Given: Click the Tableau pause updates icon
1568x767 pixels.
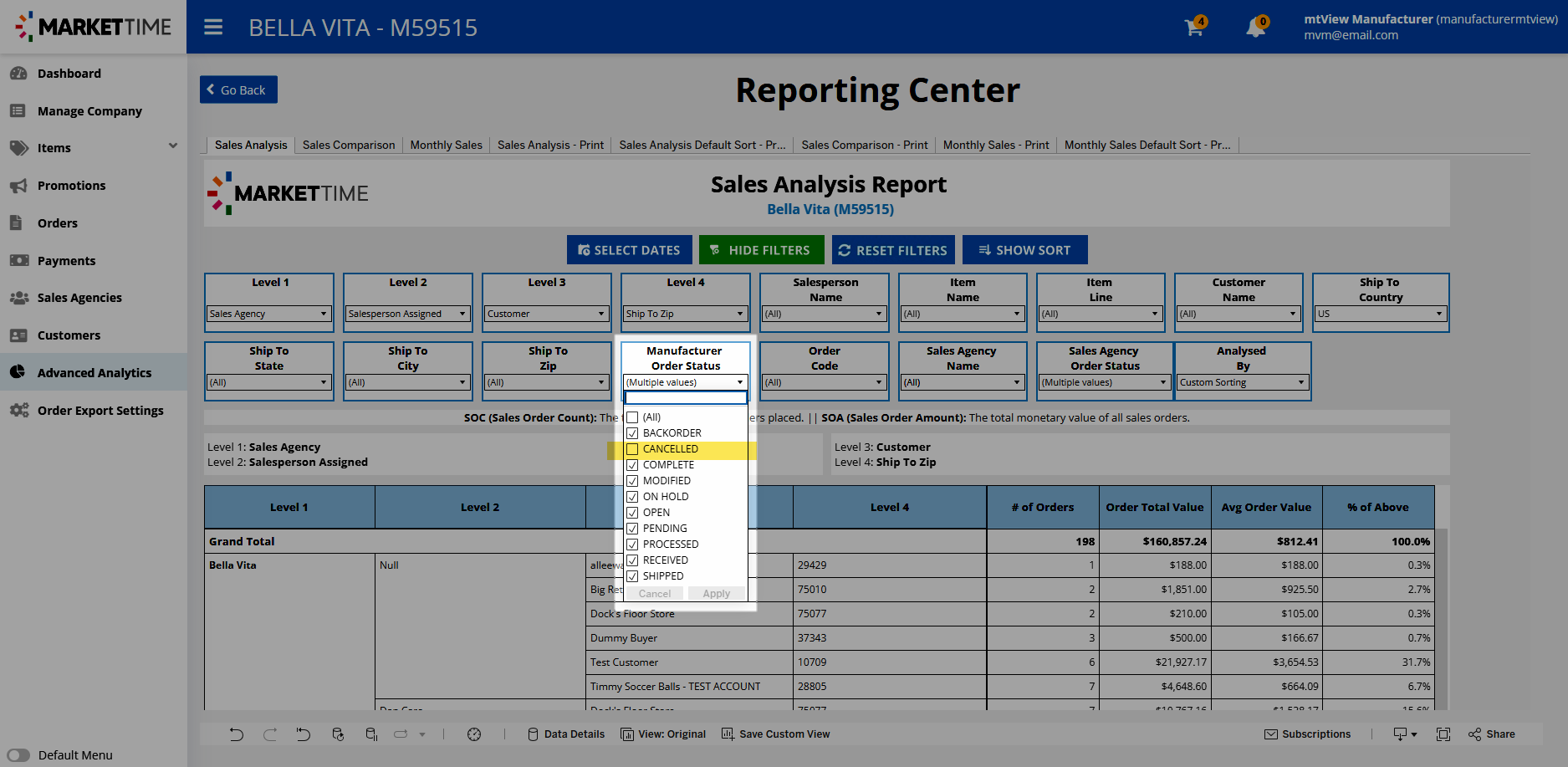Looking at the screenshot, I should [x=371, y=734].
